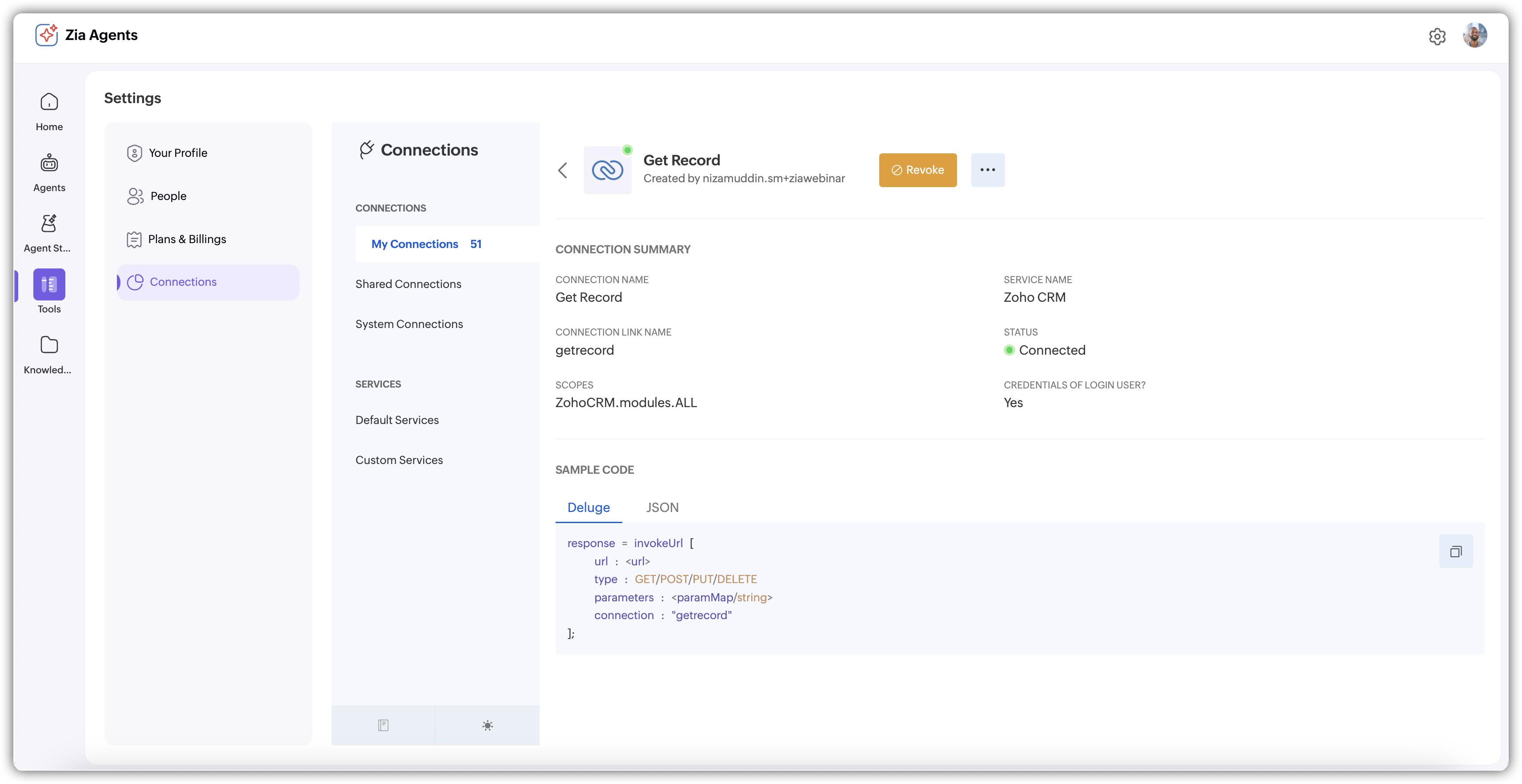Open the settings gear icon

click(x=1437, y=36)
